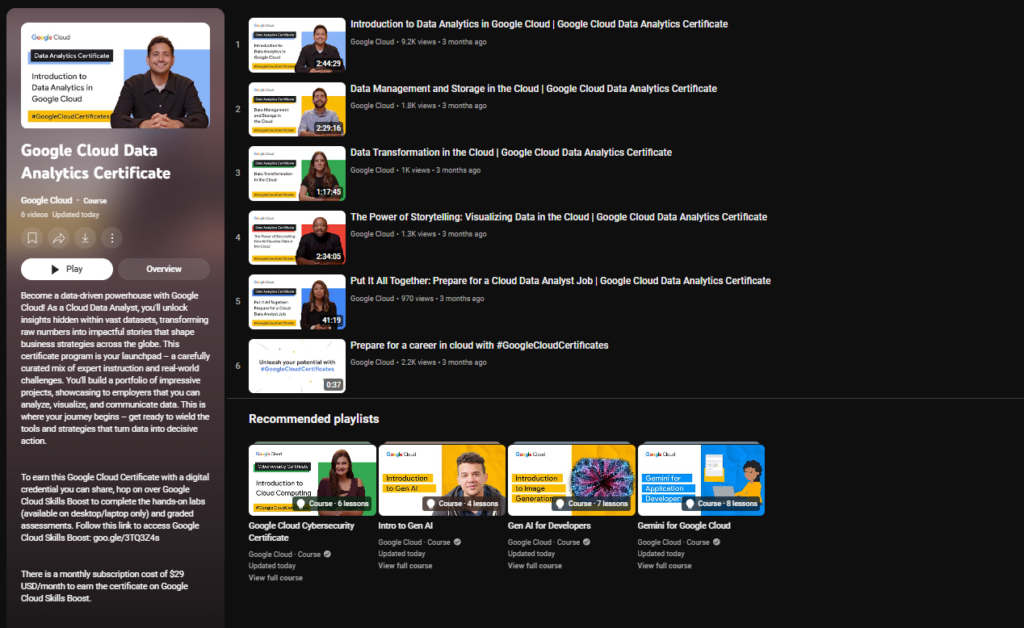This screenshot has width=1024, height=628.
Task: Open Gen AI for Developers playlist thumbnail
Action: (571, 480)
